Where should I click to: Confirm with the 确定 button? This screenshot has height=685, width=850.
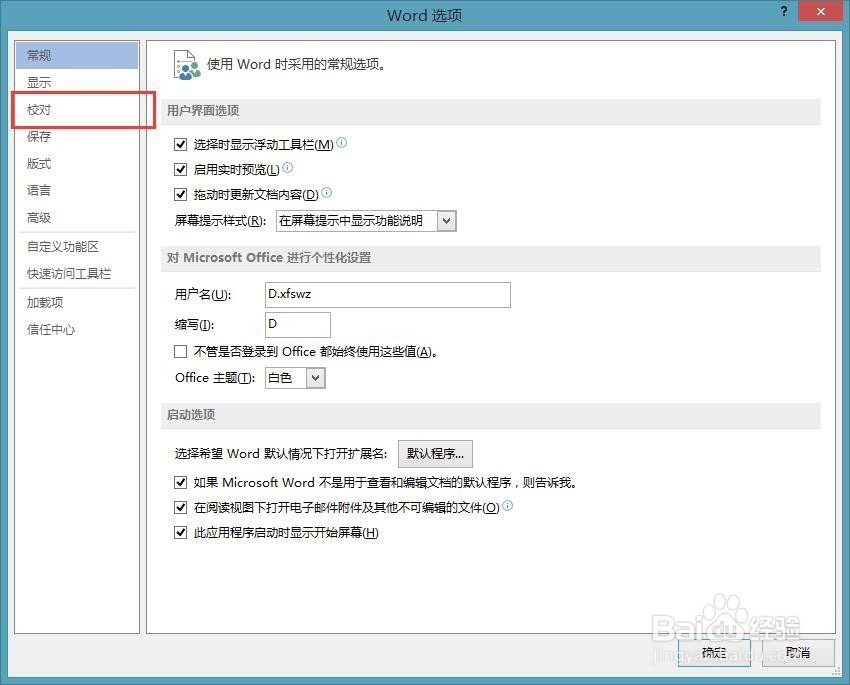[x=714, y=652]
